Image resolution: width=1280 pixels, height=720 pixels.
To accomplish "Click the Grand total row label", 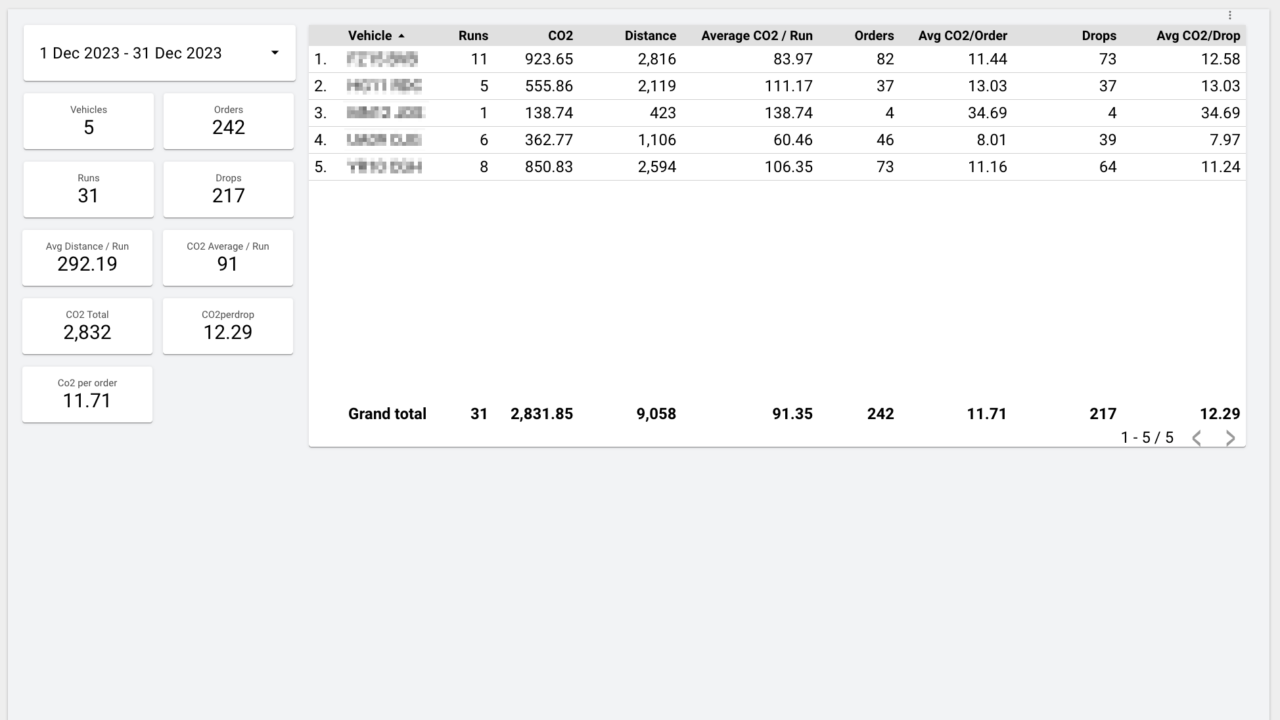I will click(387, 414).
